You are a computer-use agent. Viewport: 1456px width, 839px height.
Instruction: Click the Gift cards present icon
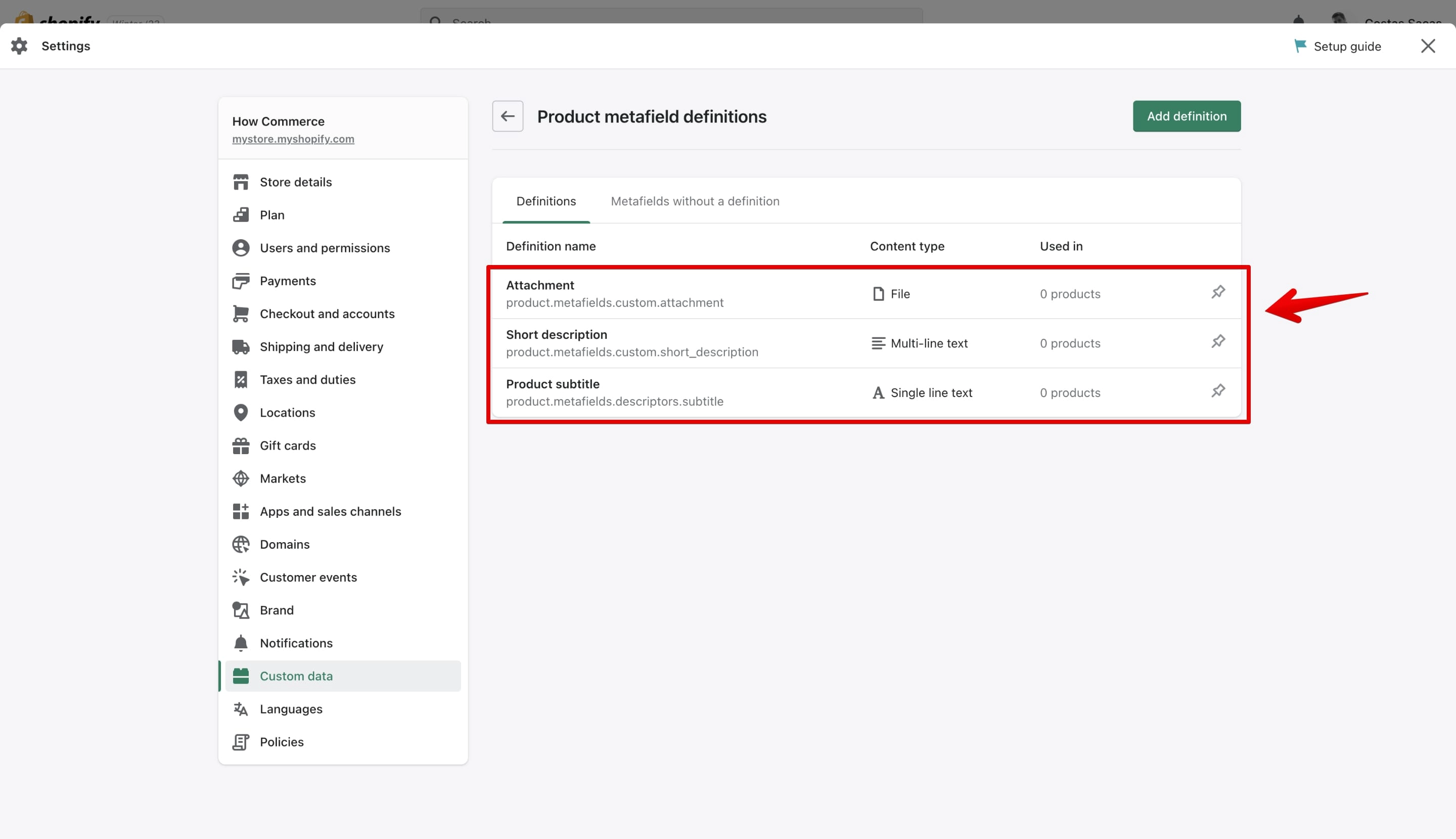pyautogui.click(x=241, y=446)
